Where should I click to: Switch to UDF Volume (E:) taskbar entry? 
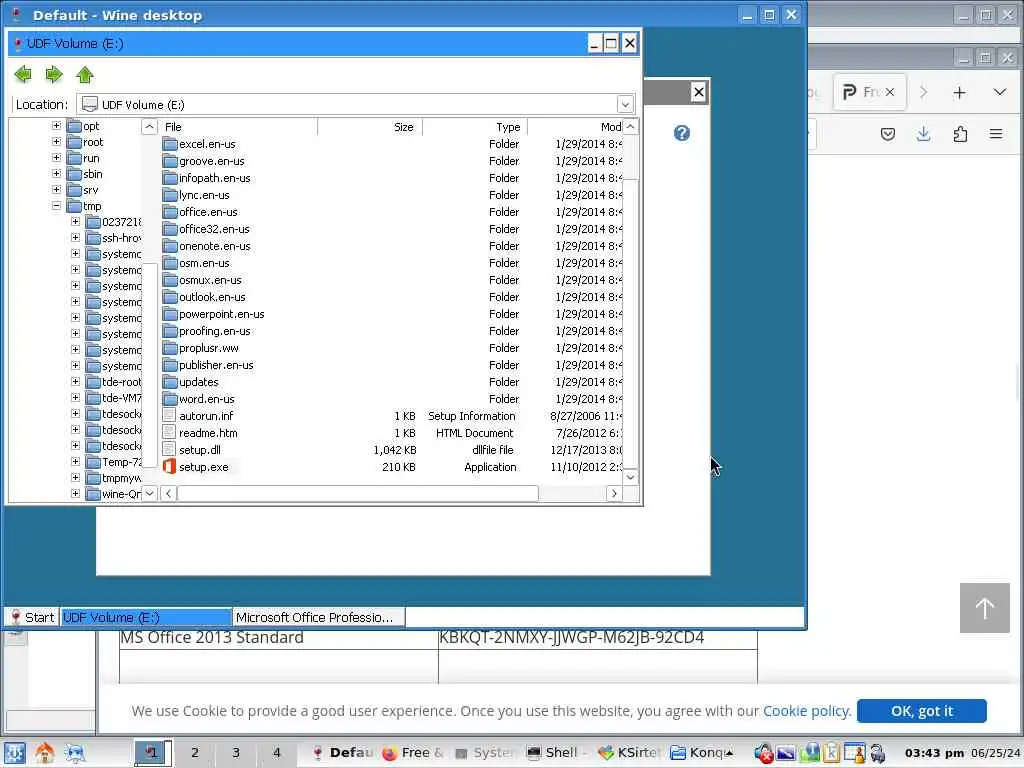pyautogui.click(x=146, y=617)
